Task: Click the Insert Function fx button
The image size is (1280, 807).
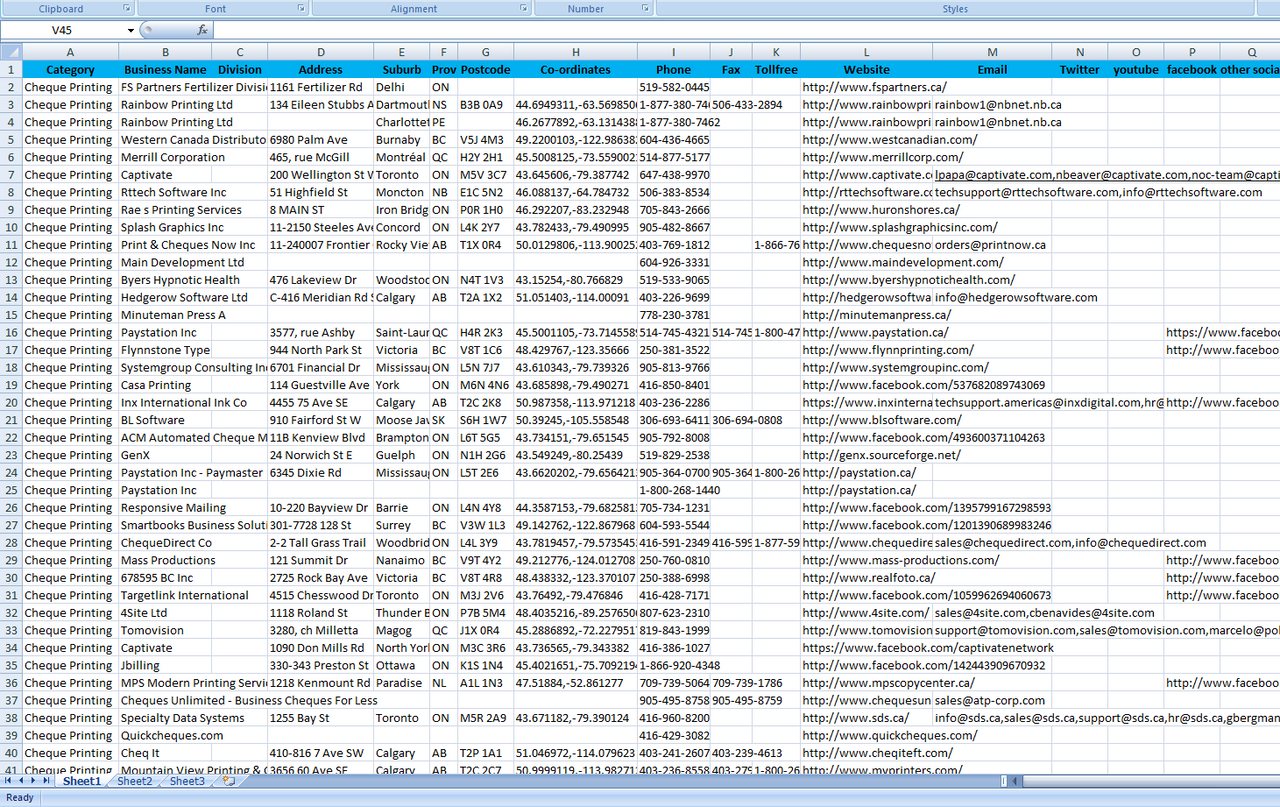Action: point(202,30)
